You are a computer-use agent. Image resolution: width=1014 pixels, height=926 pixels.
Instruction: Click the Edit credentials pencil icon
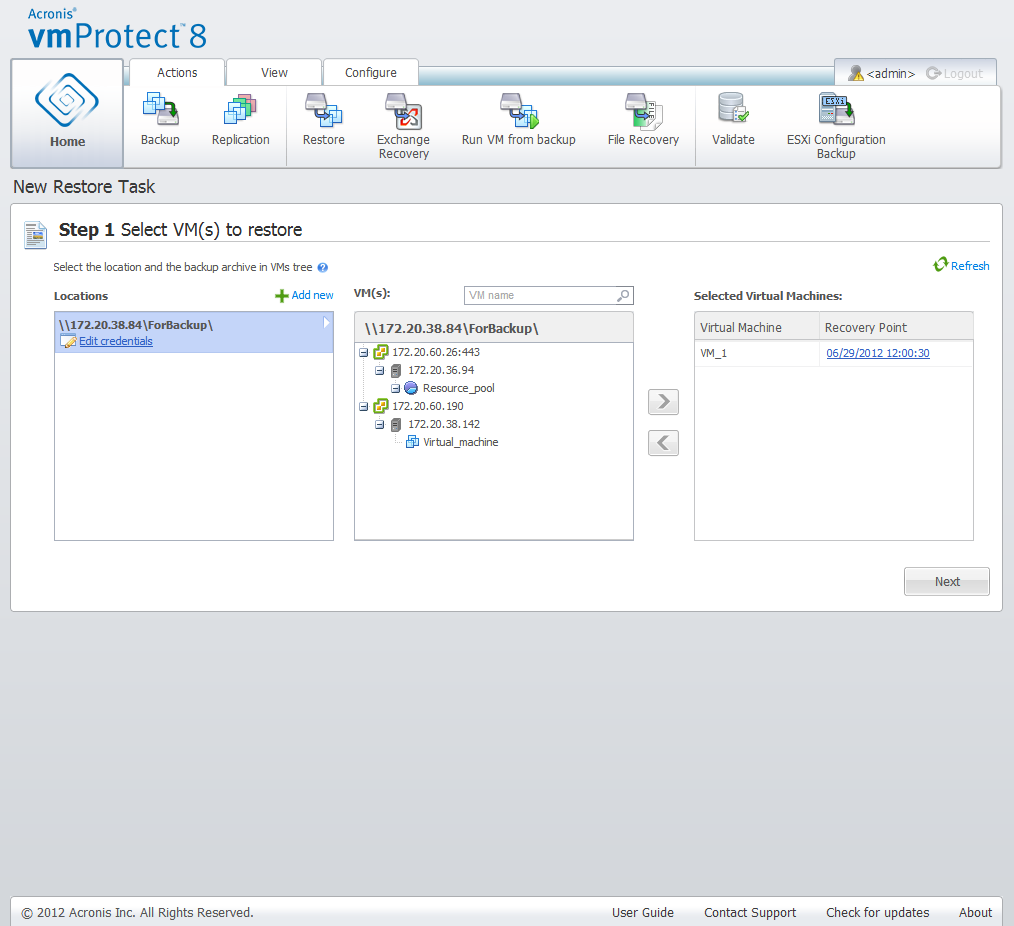[68, 341]
